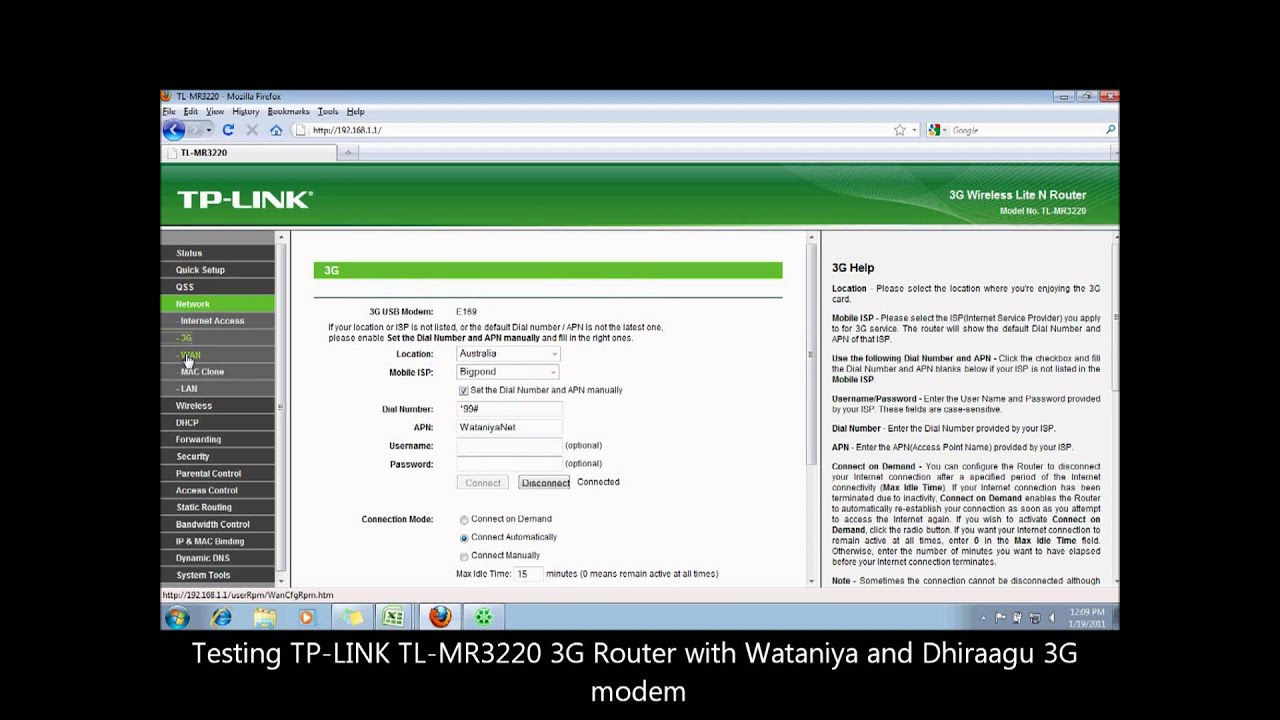Switch to Firefox taskbar button
Viewport: 1280px width, 720px height.
[440, 617]
